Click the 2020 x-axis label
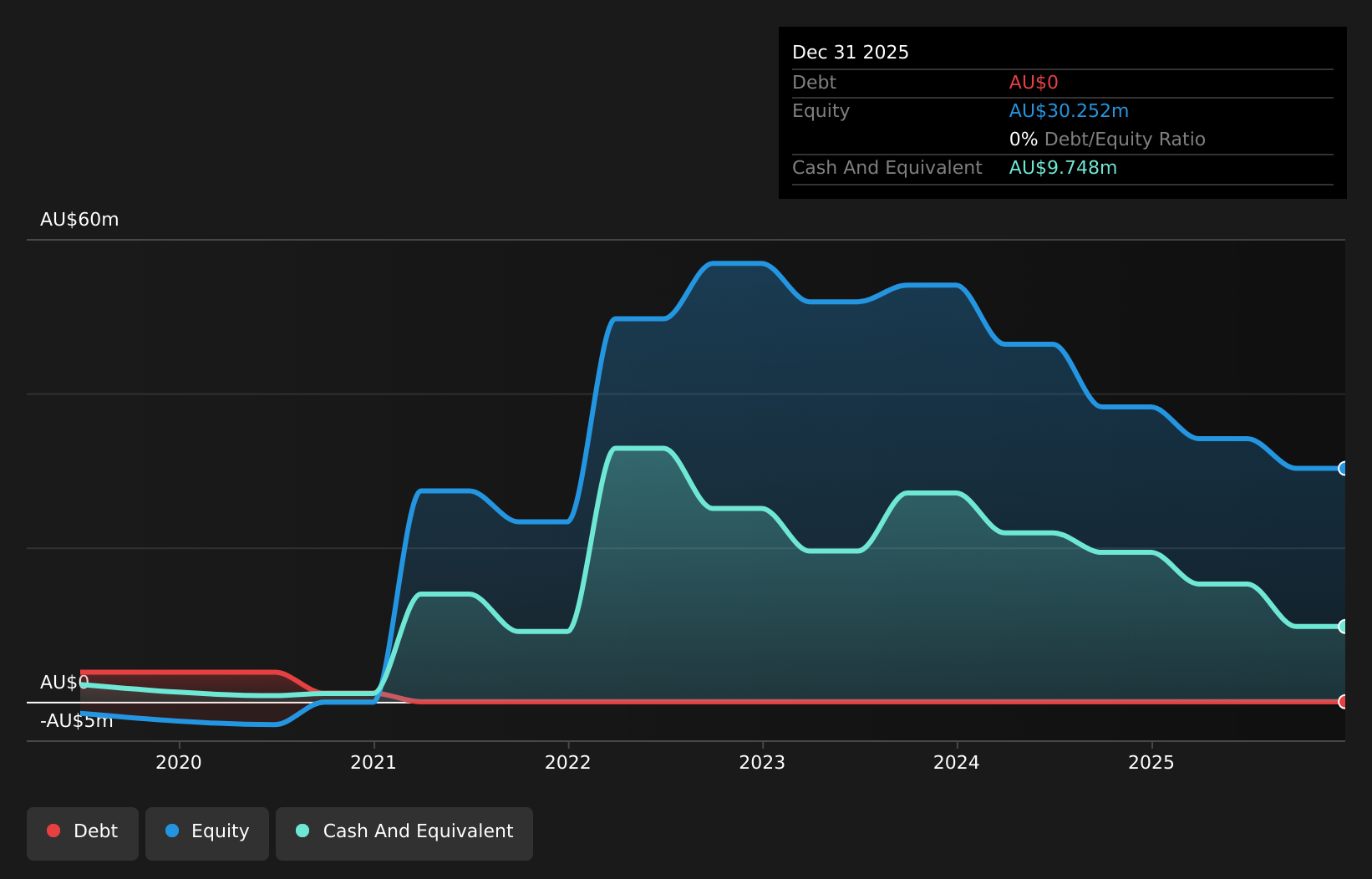This screenshot has width=1372, height=879. 179,763
